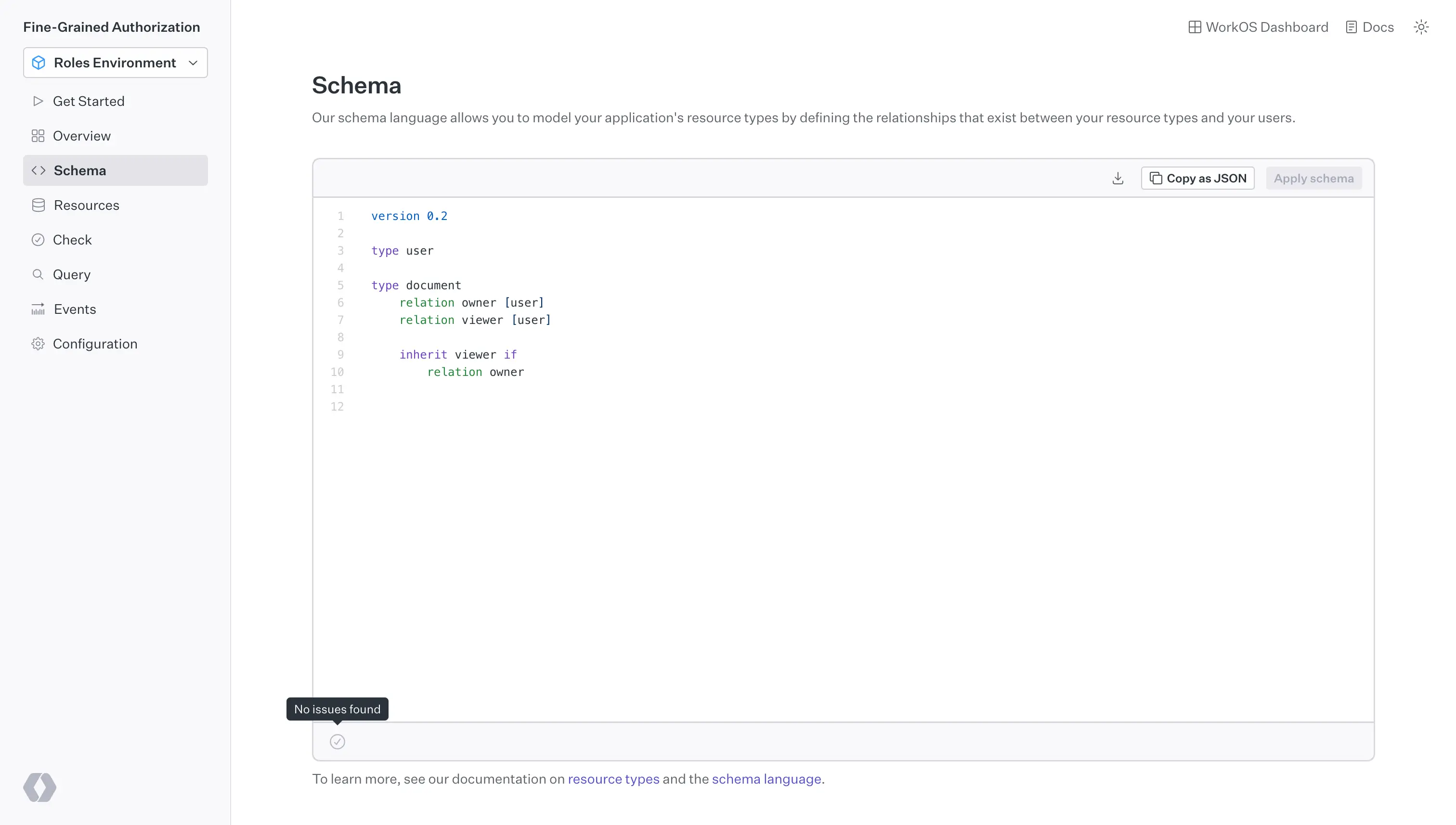Click the Check circle icon in sidebar
The width and height of the screenshot is (1456, 825).
coord(38,240)
